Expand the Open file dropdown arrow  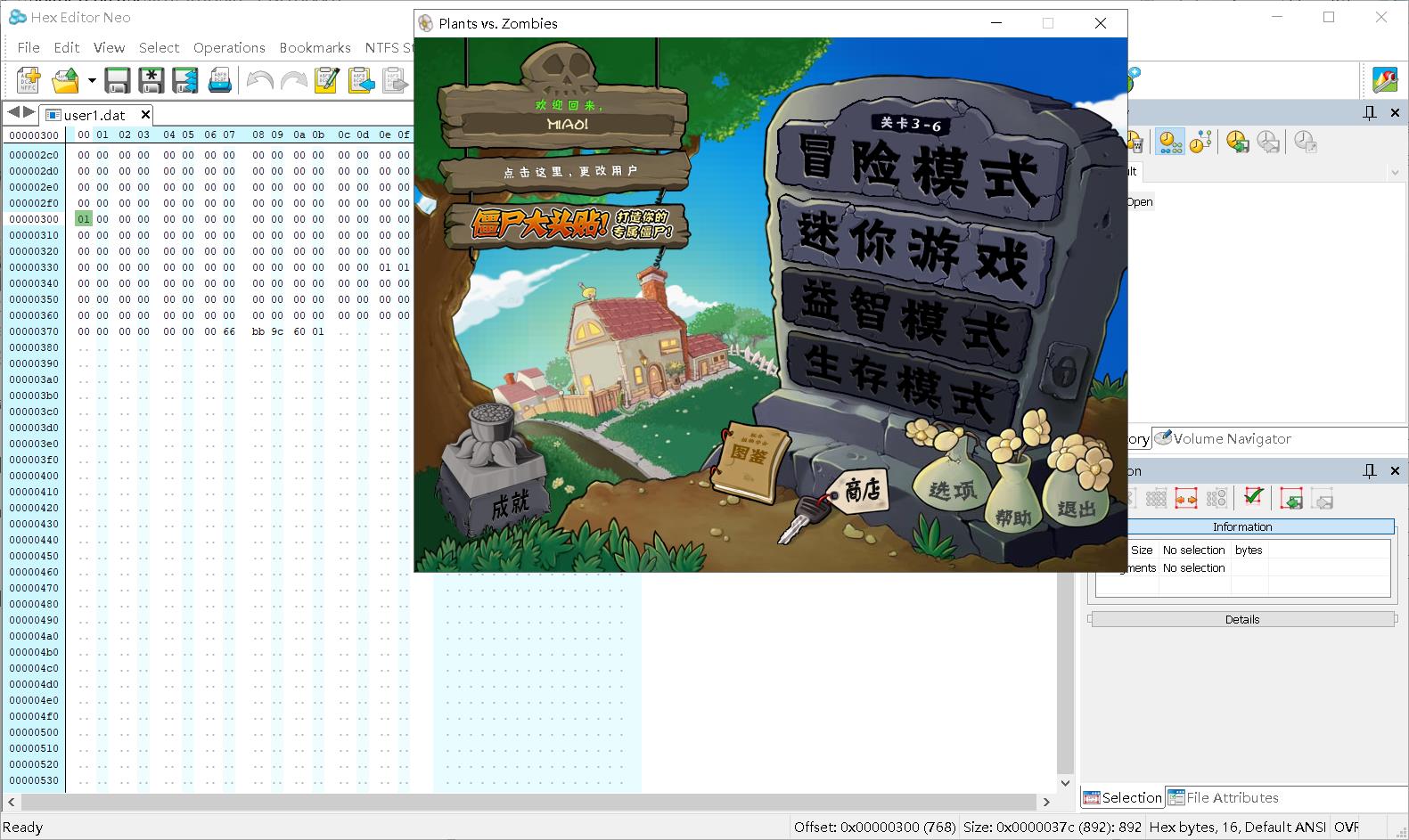point(91,80)
